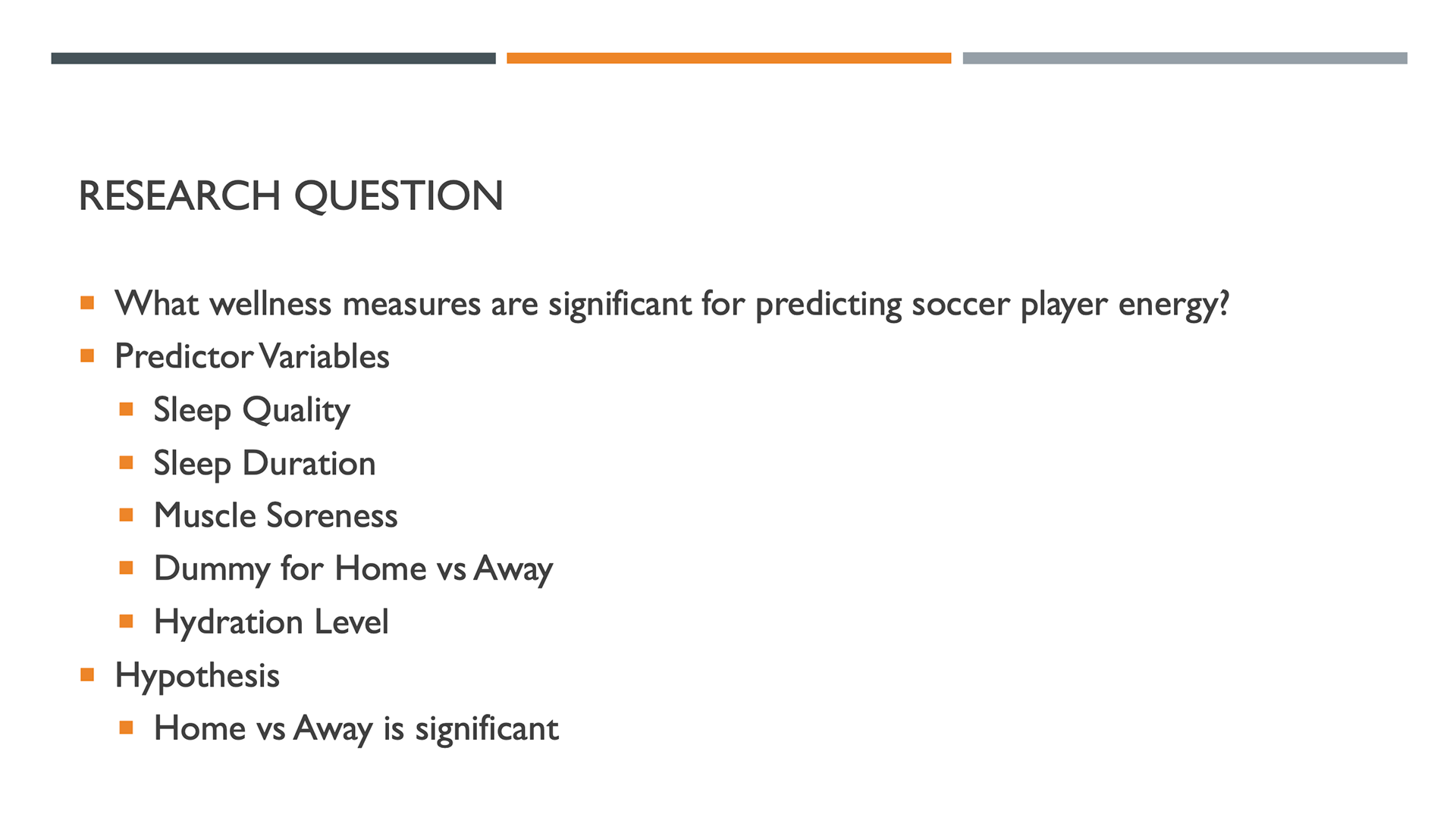Click orange bullet beside Hydration Level
The image size is (1456, 817).
click(x=126, y=621)
